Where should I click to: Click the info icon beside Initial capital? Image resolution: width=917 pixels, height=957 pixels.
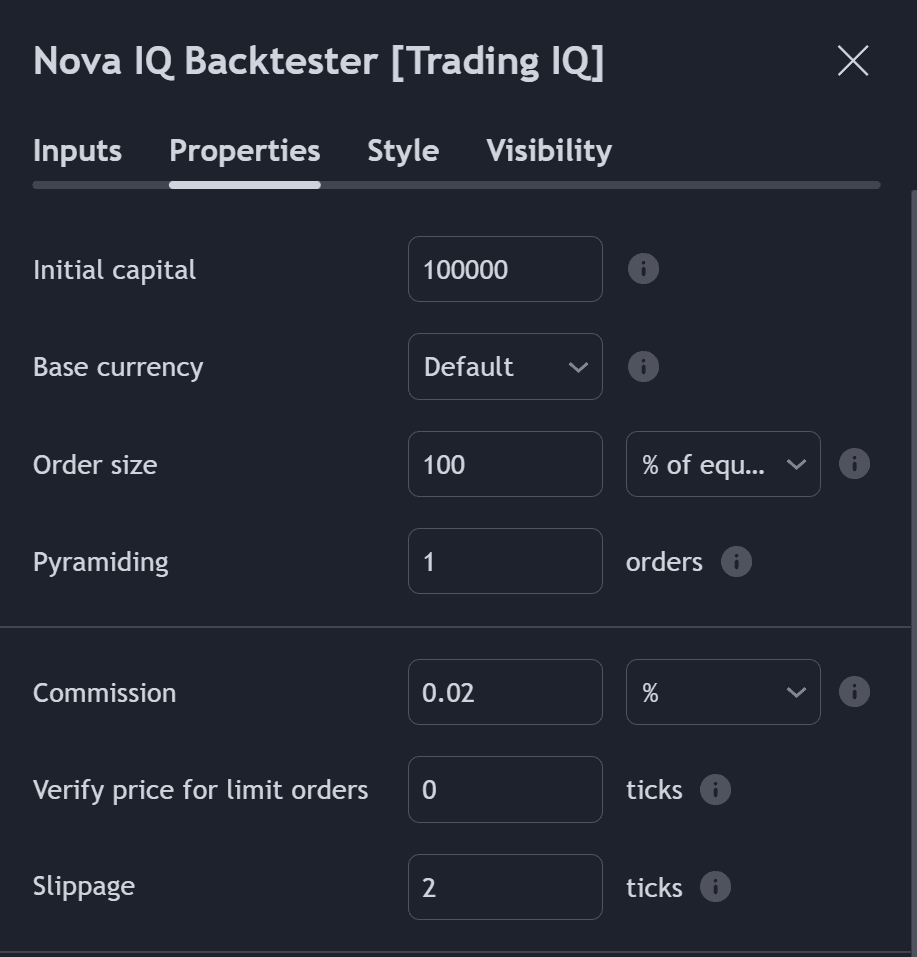pos(643,268)
